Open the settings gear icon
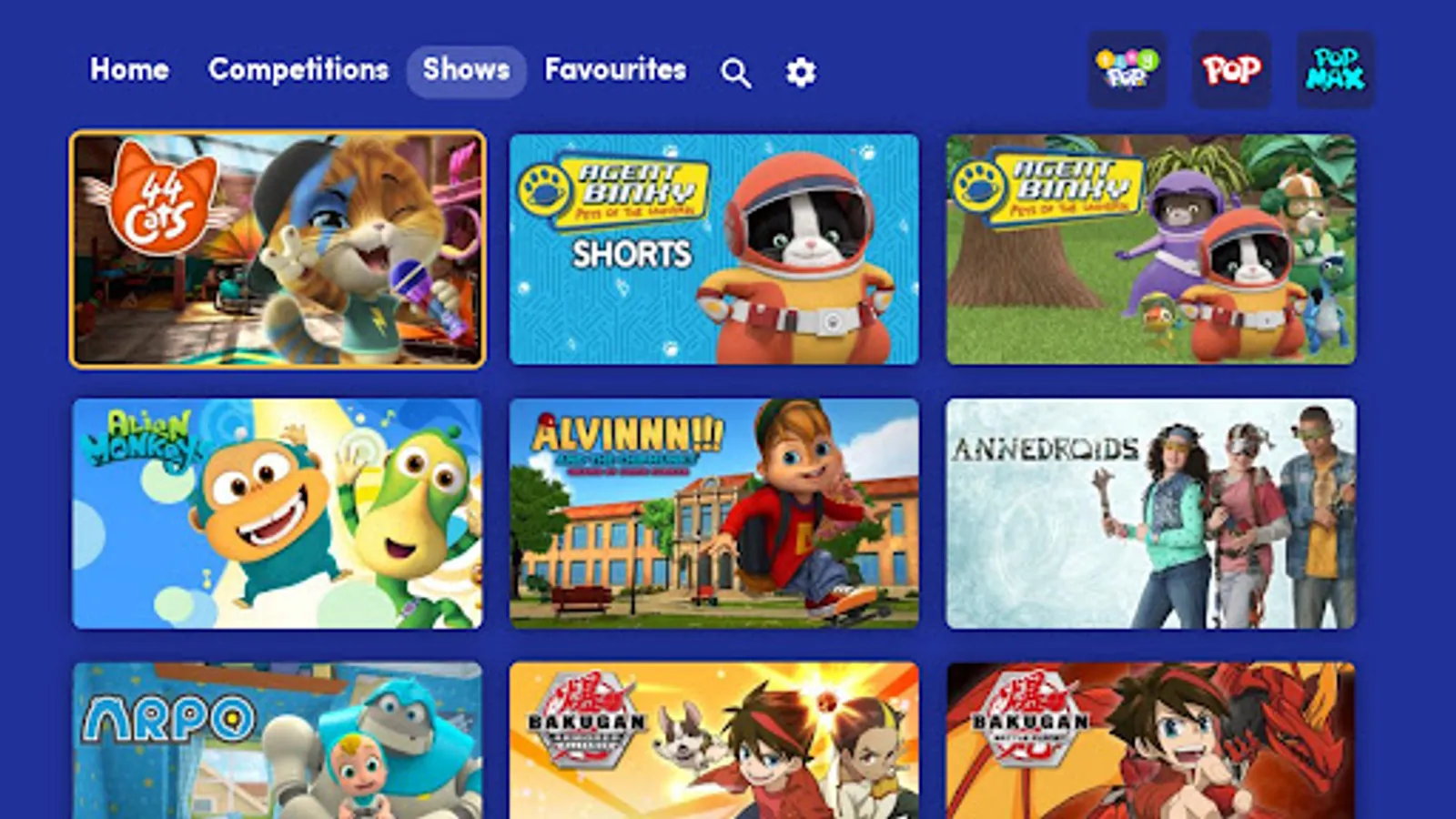The height and width of the screenshot is (819, 1456). point(801,72)
